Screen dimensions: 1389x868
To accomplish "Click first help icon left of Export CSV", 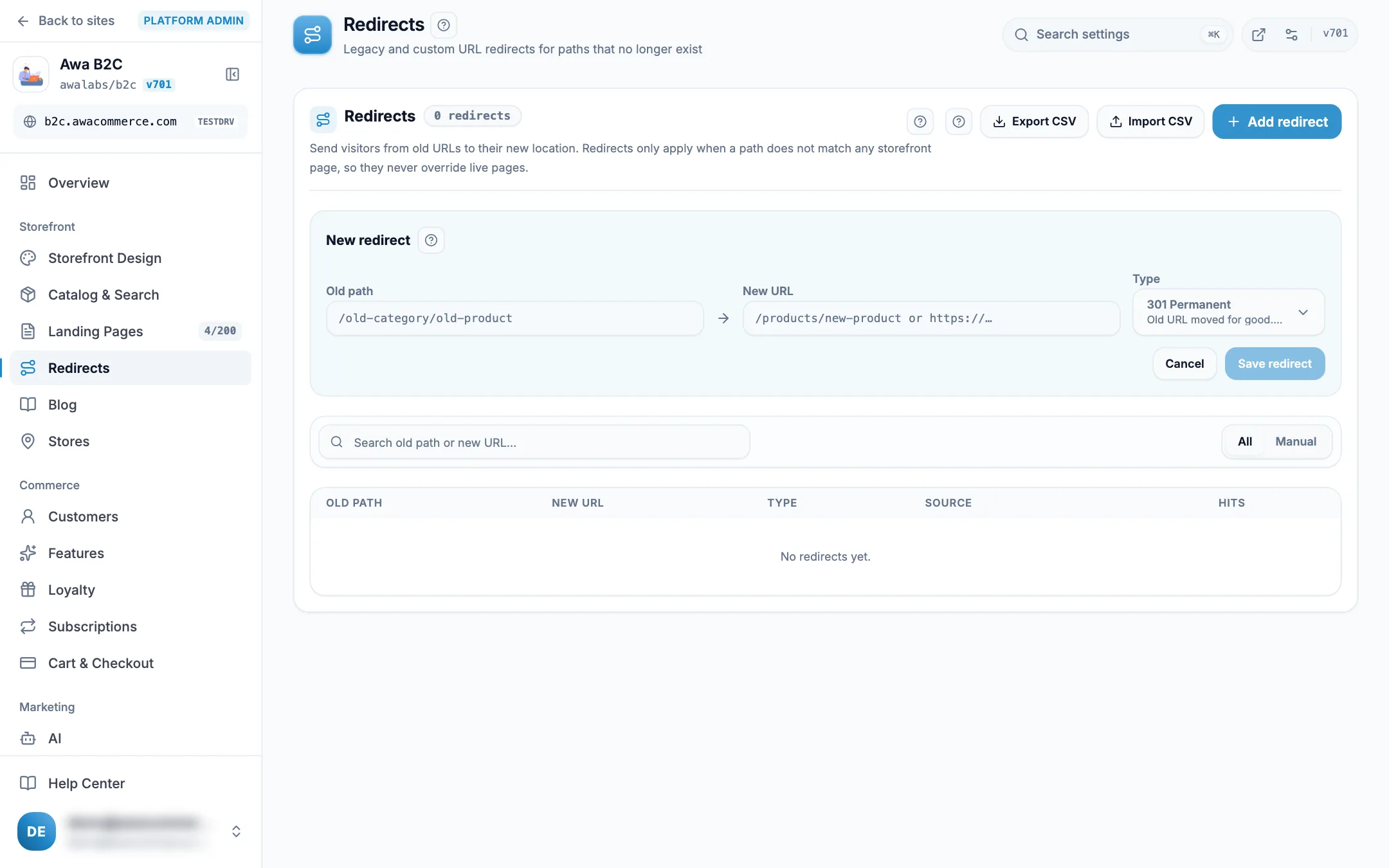I will pos(920,122).
